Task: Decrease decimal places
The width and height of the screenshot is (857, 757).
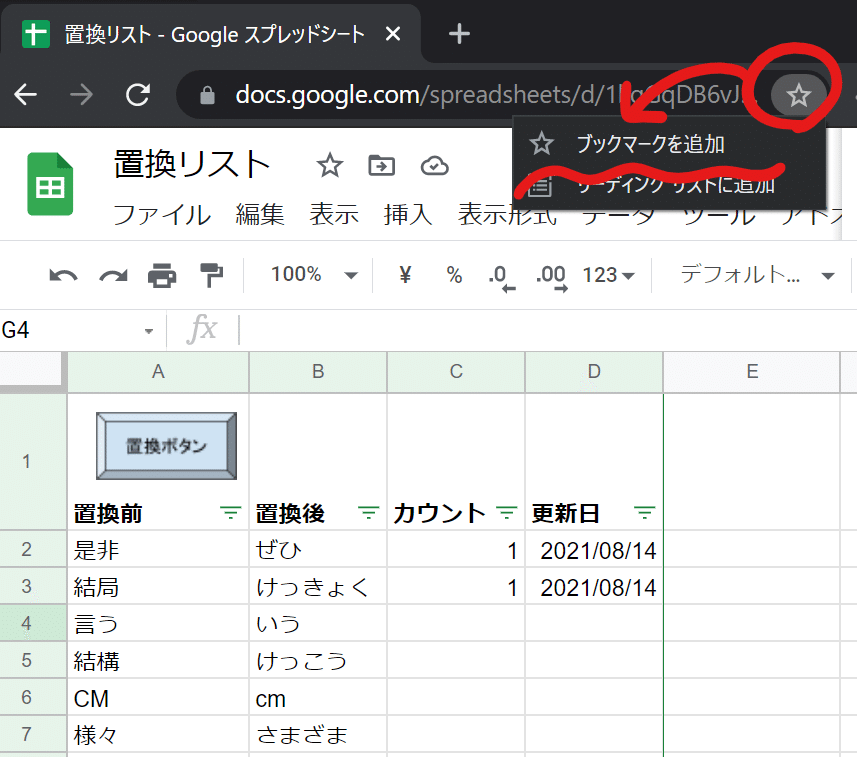Action: click(502, 277)
